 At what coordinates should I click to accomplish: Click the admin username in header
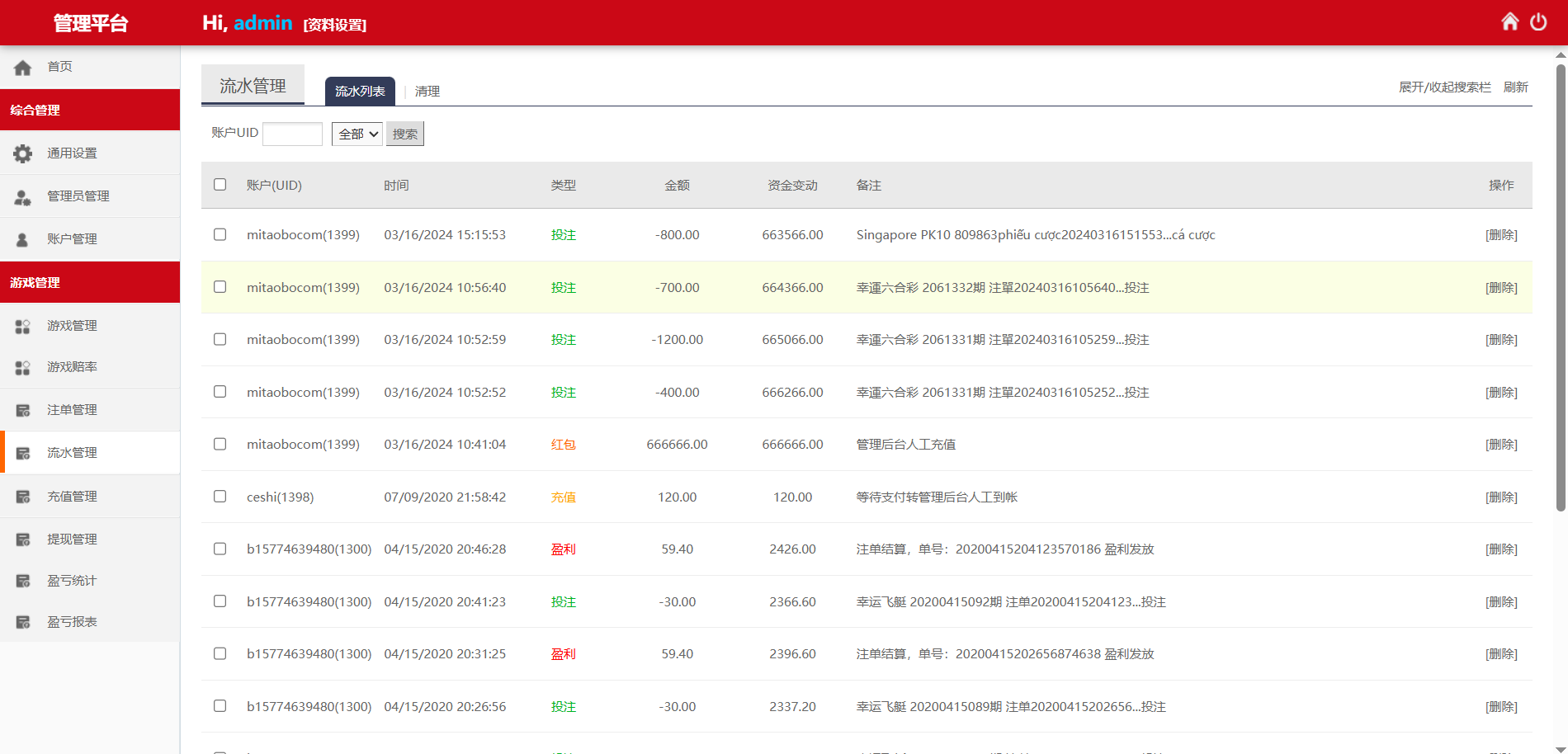tap(263, 23)
